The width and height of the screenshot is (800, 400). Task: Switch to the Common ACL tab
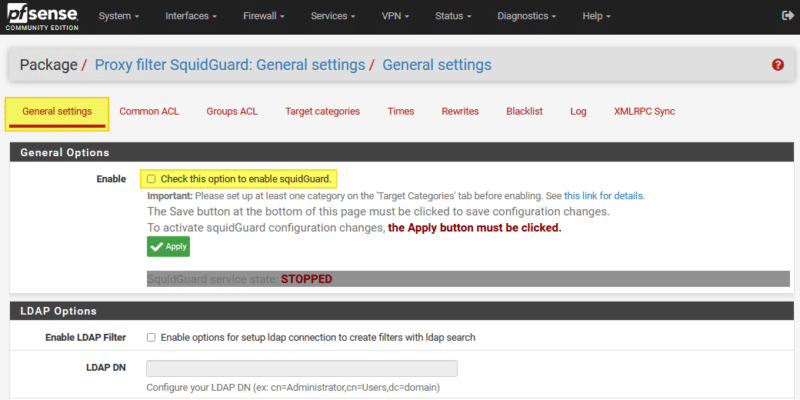click(149, 112)
